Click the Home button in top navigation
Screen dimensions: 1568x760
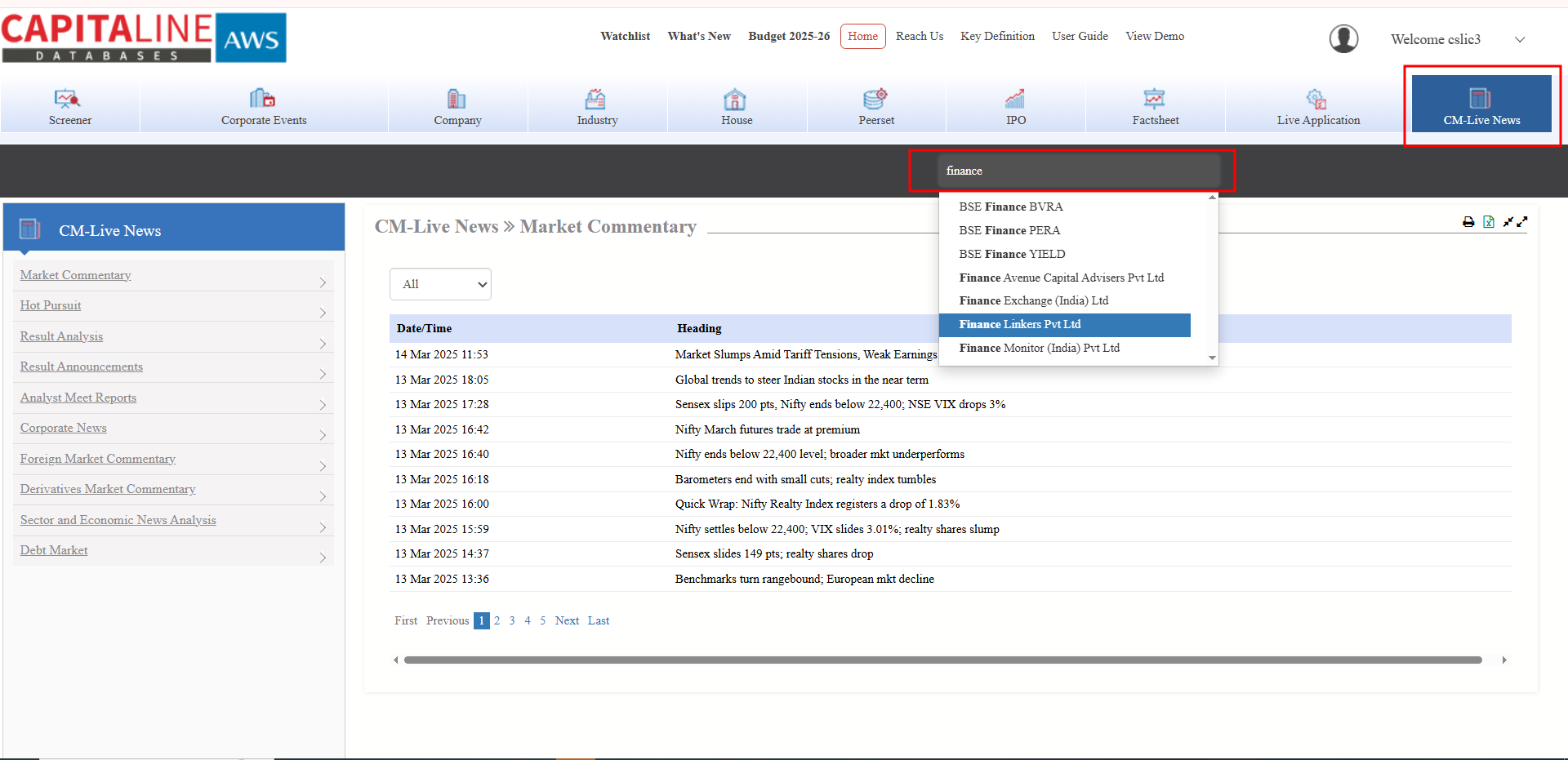pyautogui.click(x=862, y=36)
